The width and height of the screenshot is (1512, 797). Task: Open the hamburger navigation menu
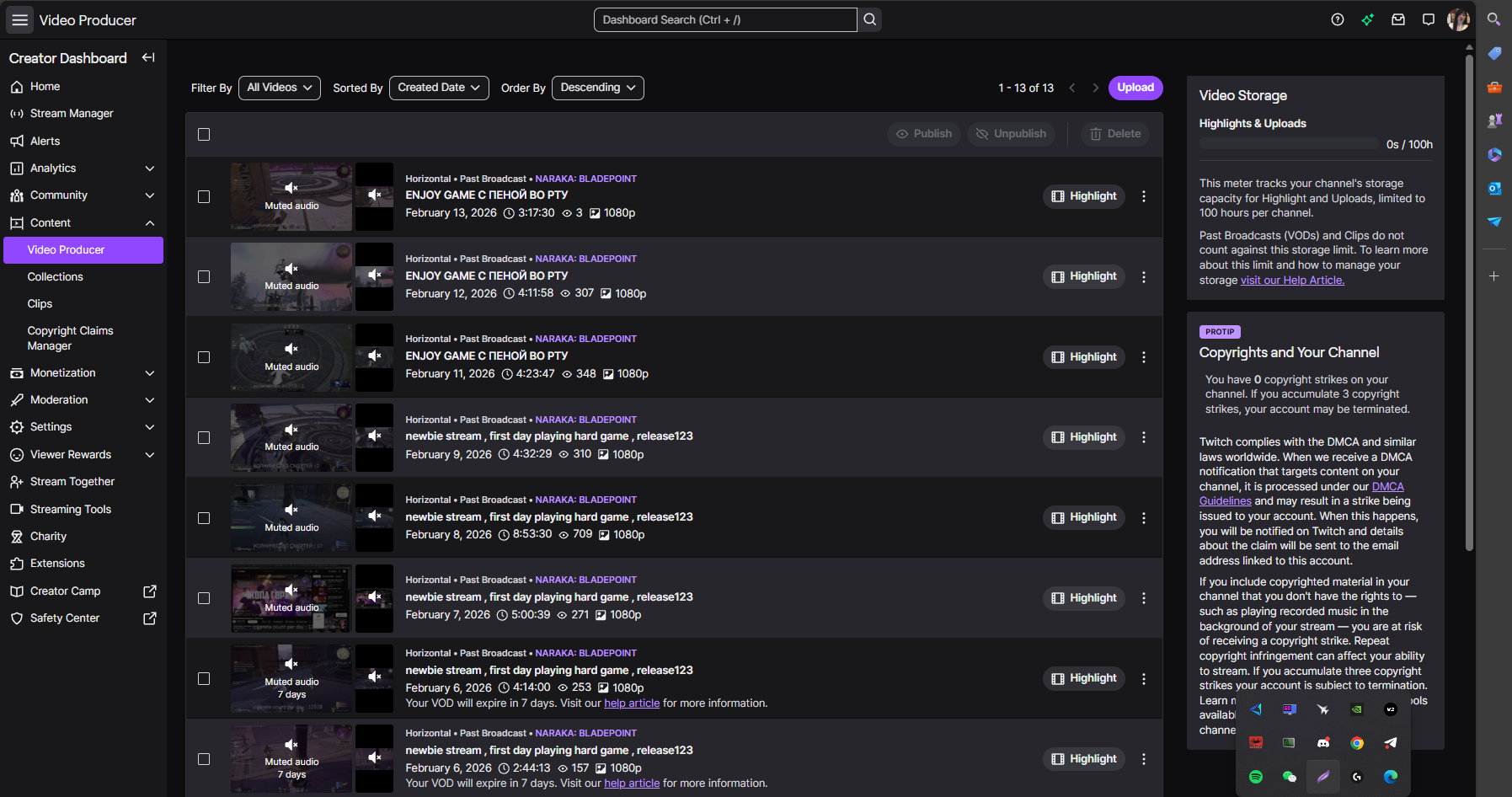(19, 20)
